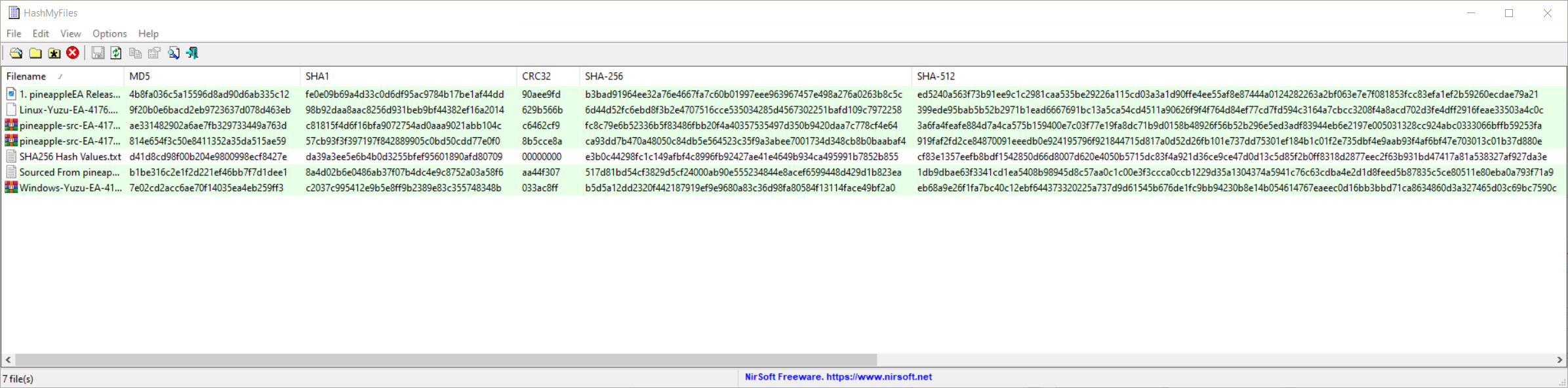1568x388 pixels.
Task: Click SHA-512 value beginning ed5240a563f73b91
Action: [1228, 94]
